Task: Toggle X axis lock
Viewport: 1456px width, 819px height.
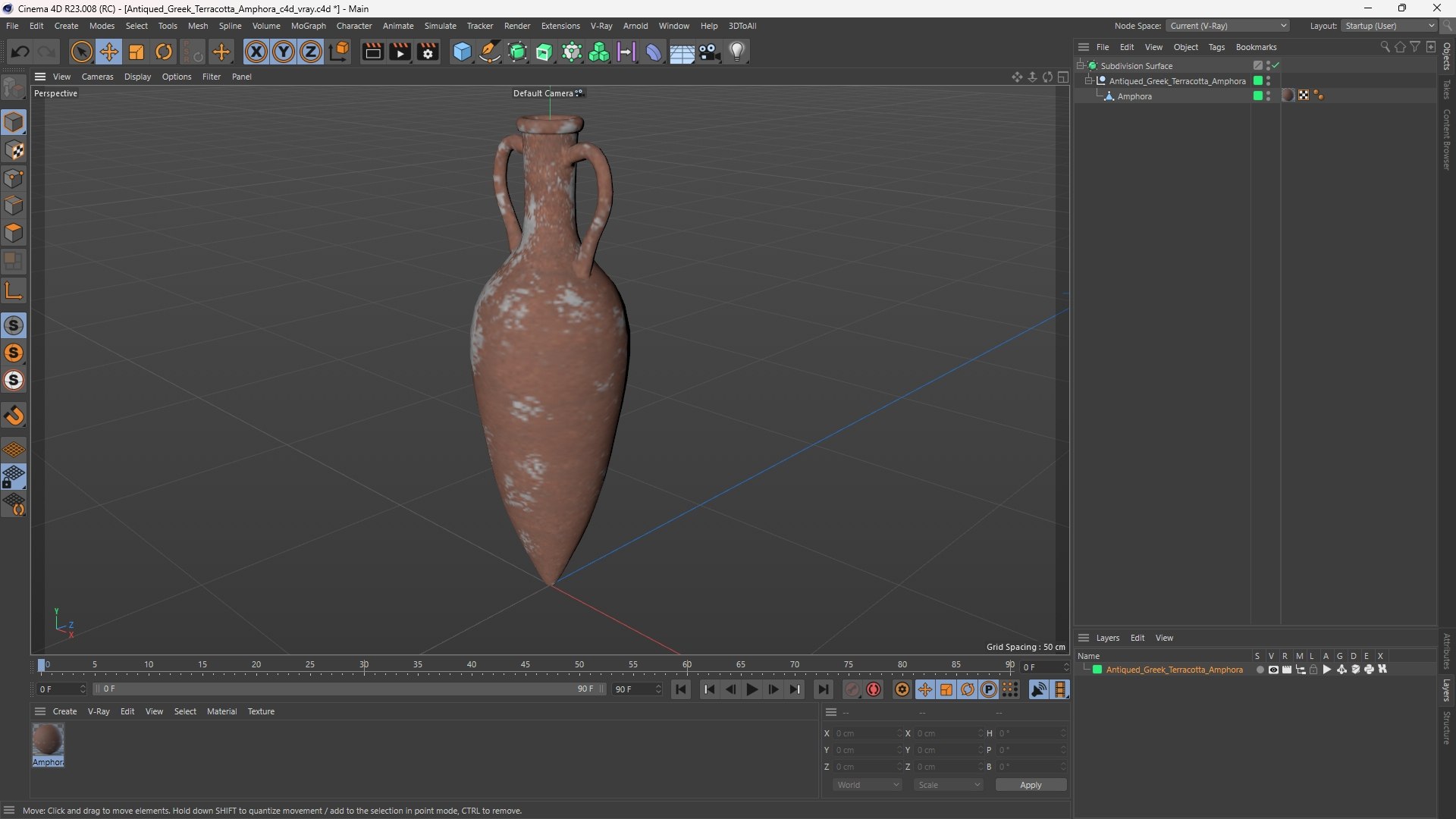Action: (x=256, y=52)
